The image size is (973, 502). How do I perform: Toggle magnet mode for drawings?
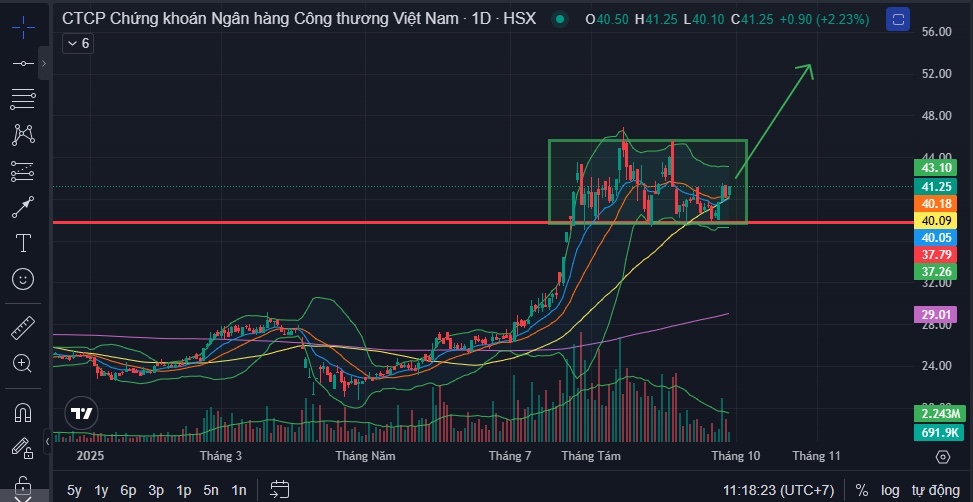click(x=23, y=411)
